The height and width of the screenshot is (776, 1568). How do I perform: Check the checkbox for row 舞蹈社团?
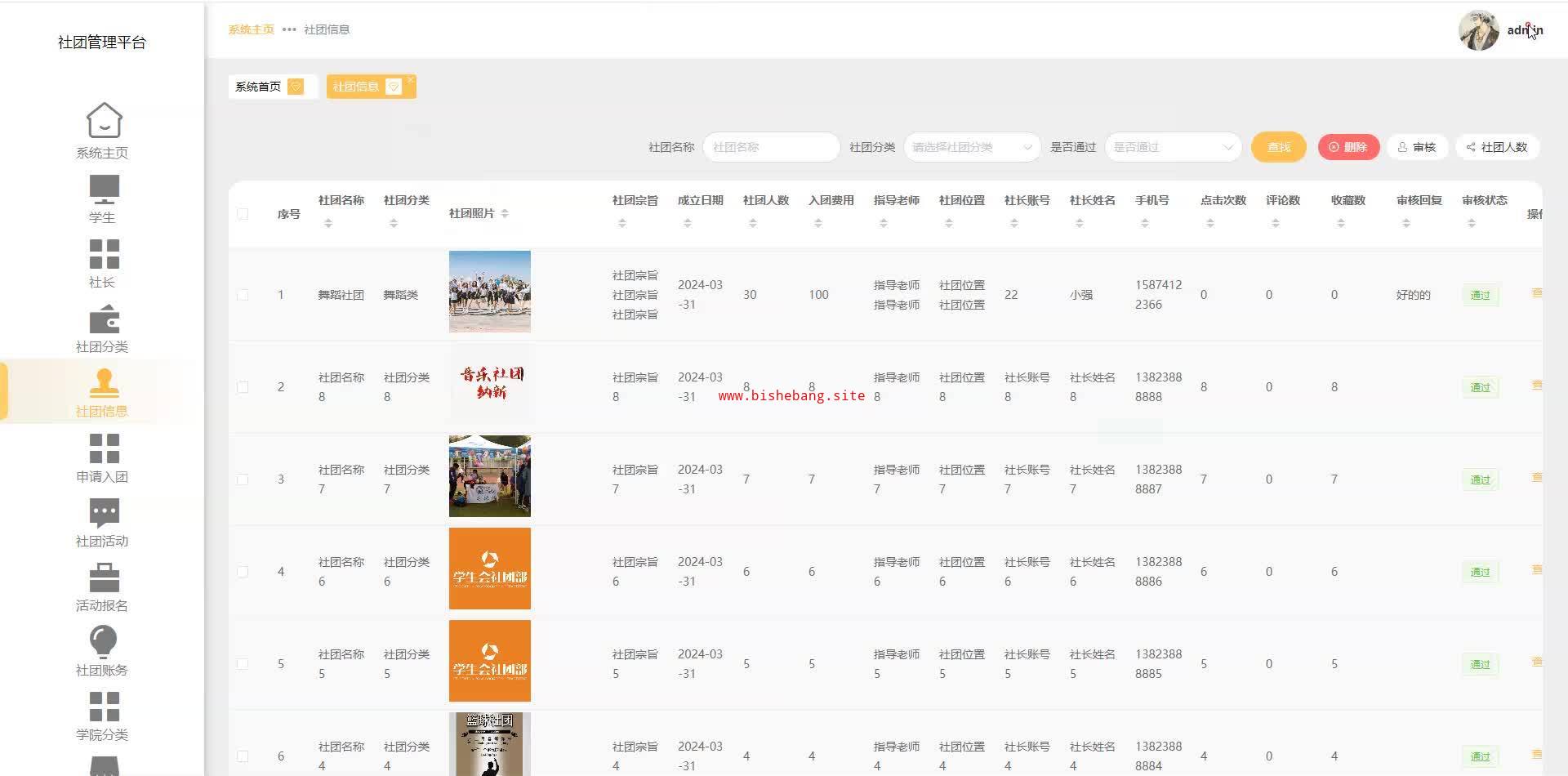(243, 295)
